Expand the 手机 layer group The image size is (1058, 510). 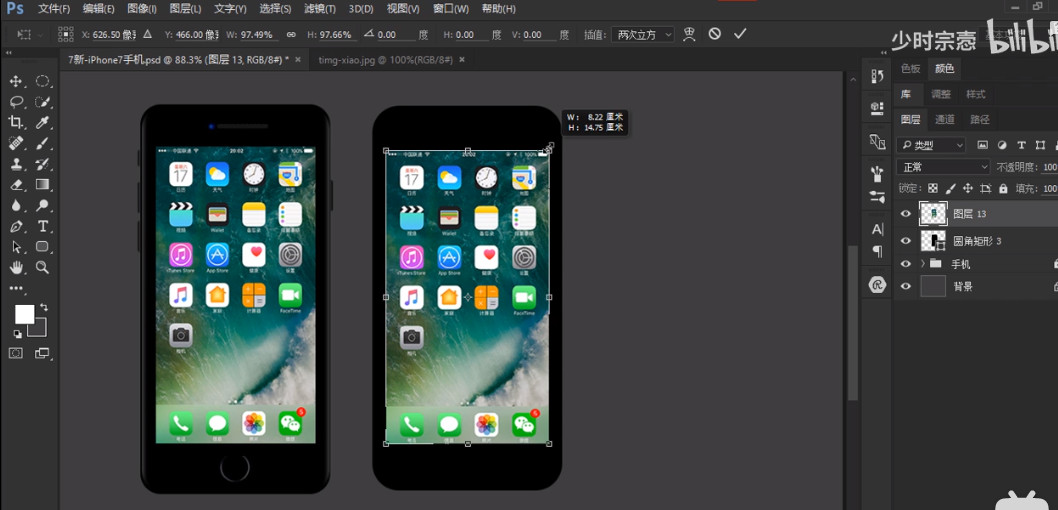[922, 264]
